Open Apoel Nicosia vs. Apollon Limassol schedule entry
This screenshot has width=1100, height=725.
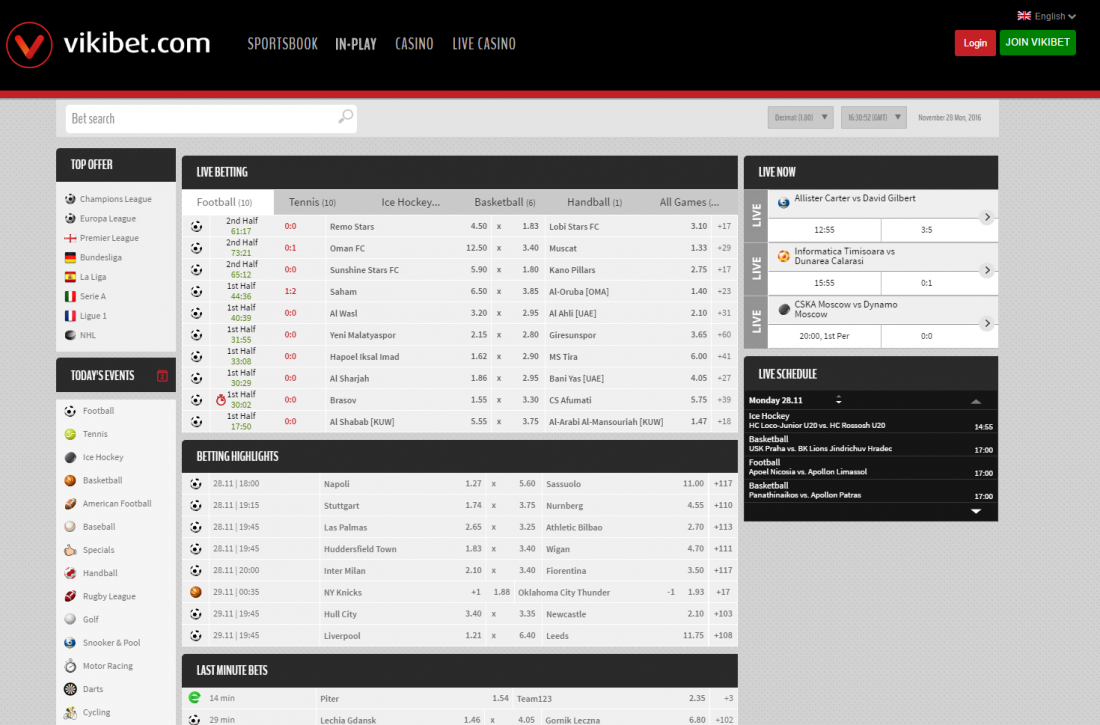870,467
